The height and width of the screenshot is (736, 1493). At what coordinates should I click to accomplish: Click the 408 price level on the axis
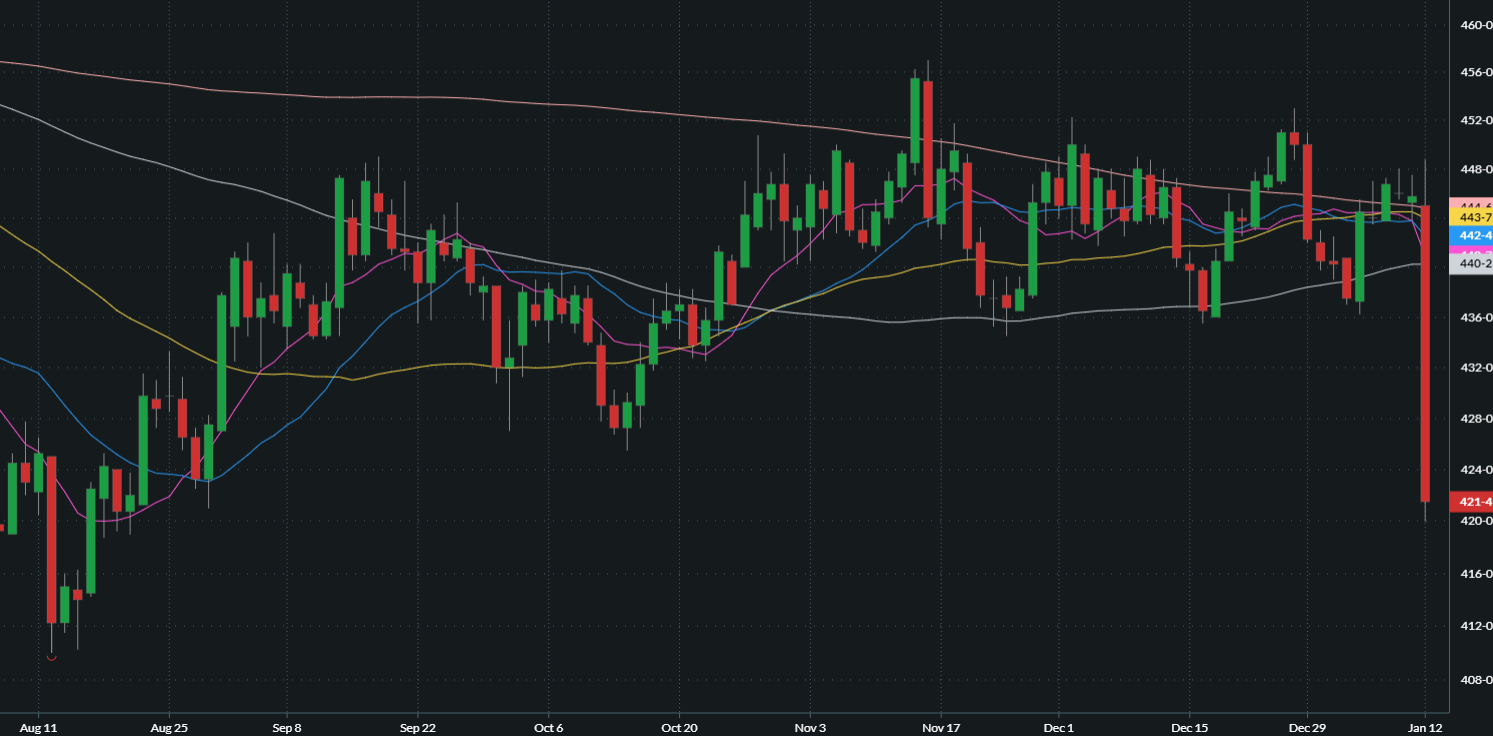coord(1476,680)
